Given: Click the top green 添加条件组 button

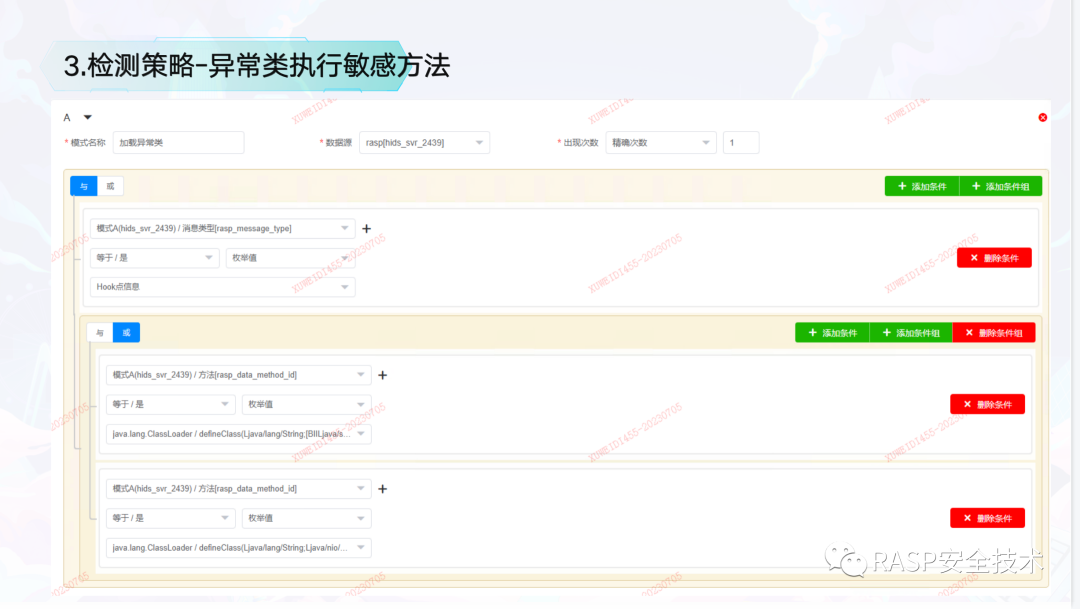Looking at the screenshot, I should coord(1000,187).
